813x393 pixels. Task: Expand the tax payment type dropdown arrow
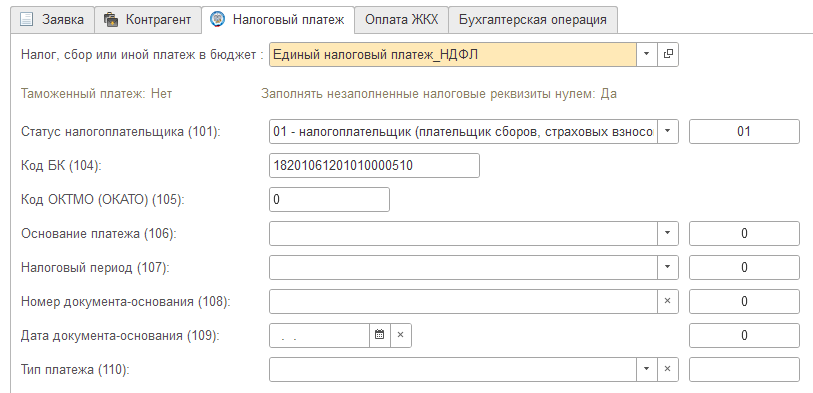pos(647,54)
